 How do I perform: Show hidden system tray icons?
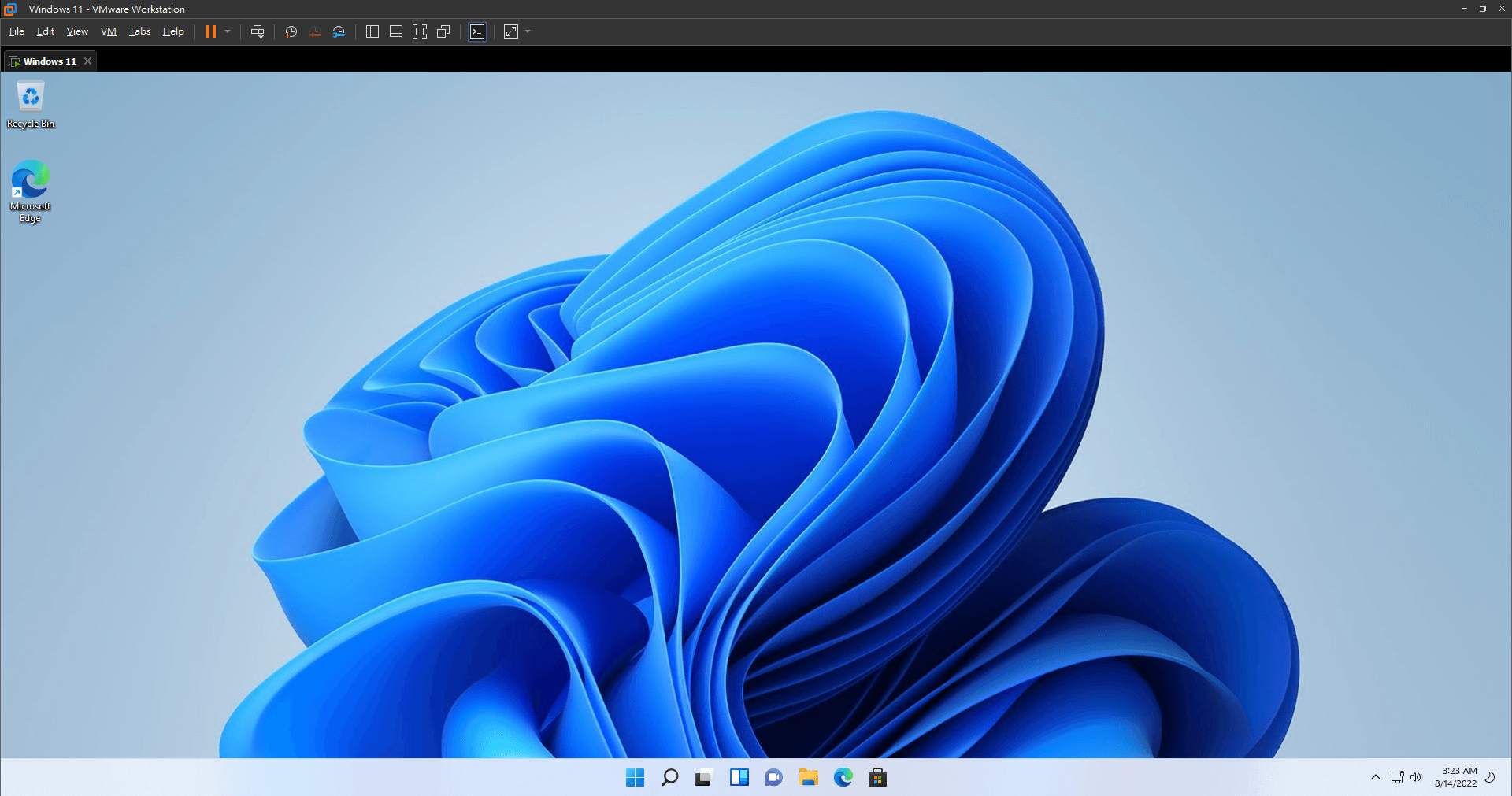tap(1375, 777)
